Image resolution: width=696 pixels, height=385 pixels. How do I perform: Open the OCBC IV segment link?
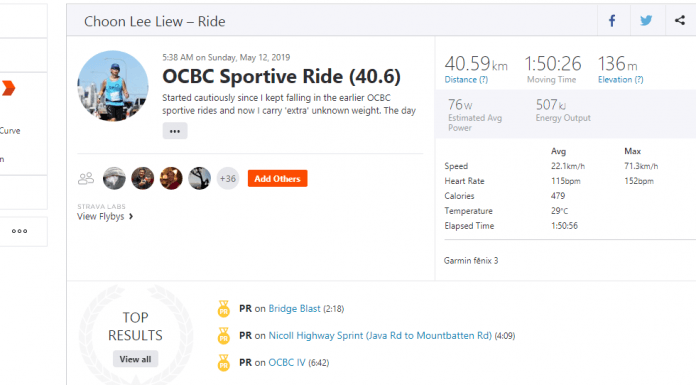[x=287, y=362]
